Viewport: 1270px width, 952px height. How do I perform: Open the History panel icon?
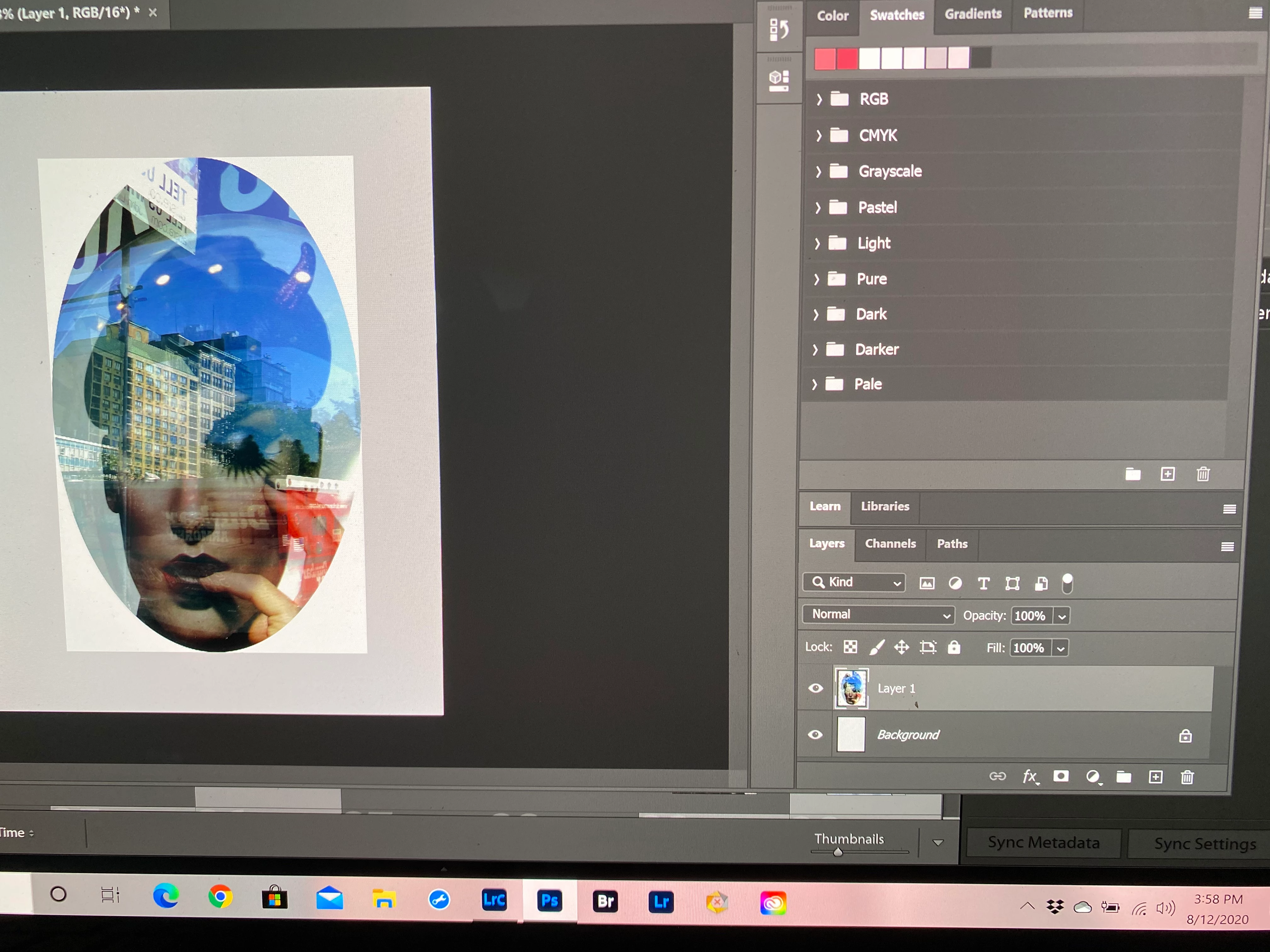pyautogui.click(x=779, y=29)
